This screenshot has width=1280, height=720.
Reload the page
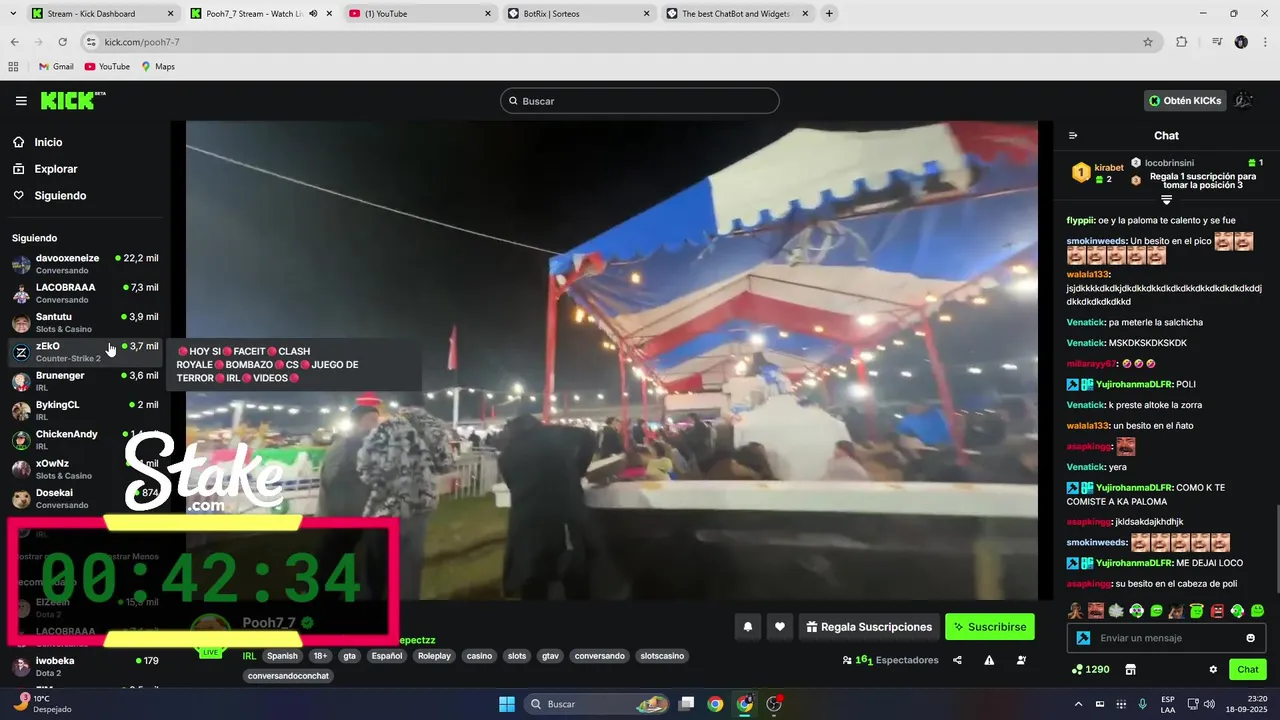pos(62,42)
